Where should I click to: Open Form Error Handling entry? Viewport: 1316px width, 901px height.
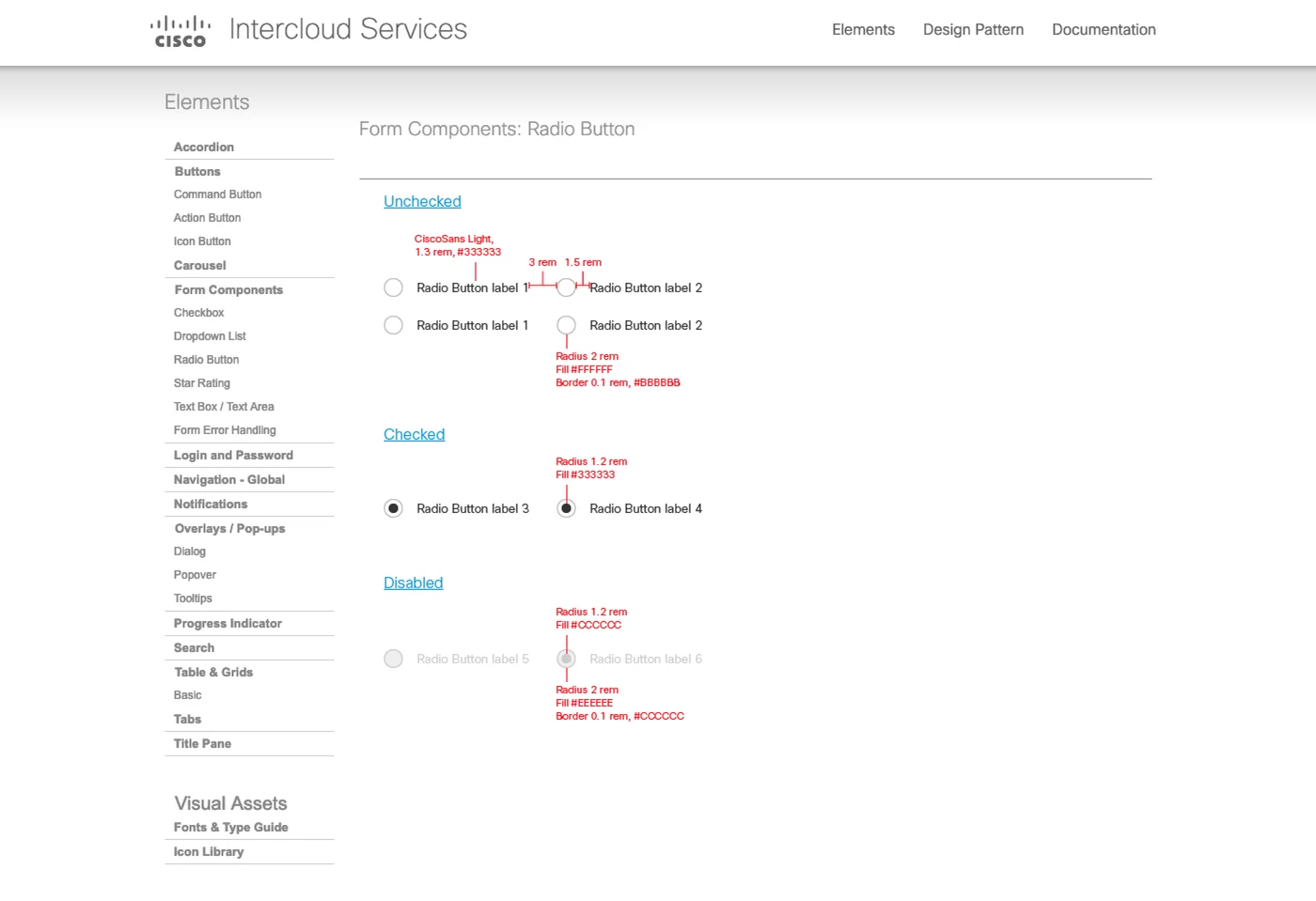coord(225,430)
